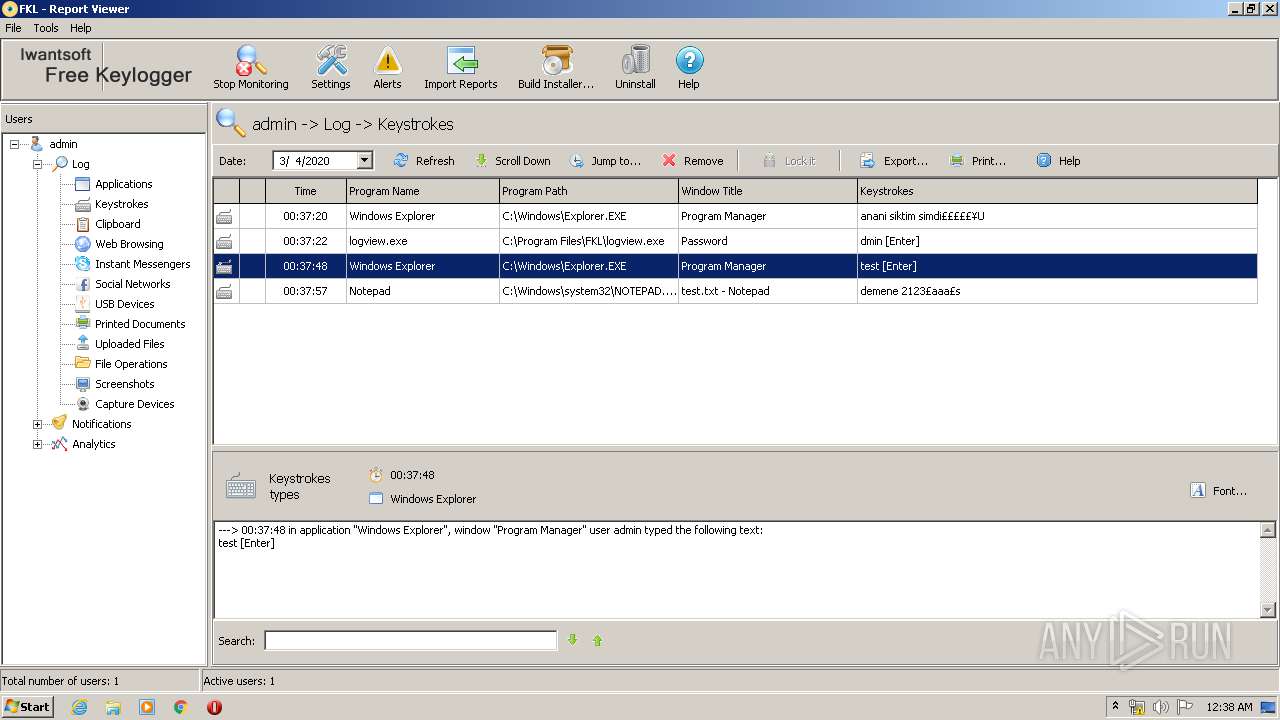Click the Search text field
The width and height of the screenshot is (1280, 720).
click(x=410, y=641)
